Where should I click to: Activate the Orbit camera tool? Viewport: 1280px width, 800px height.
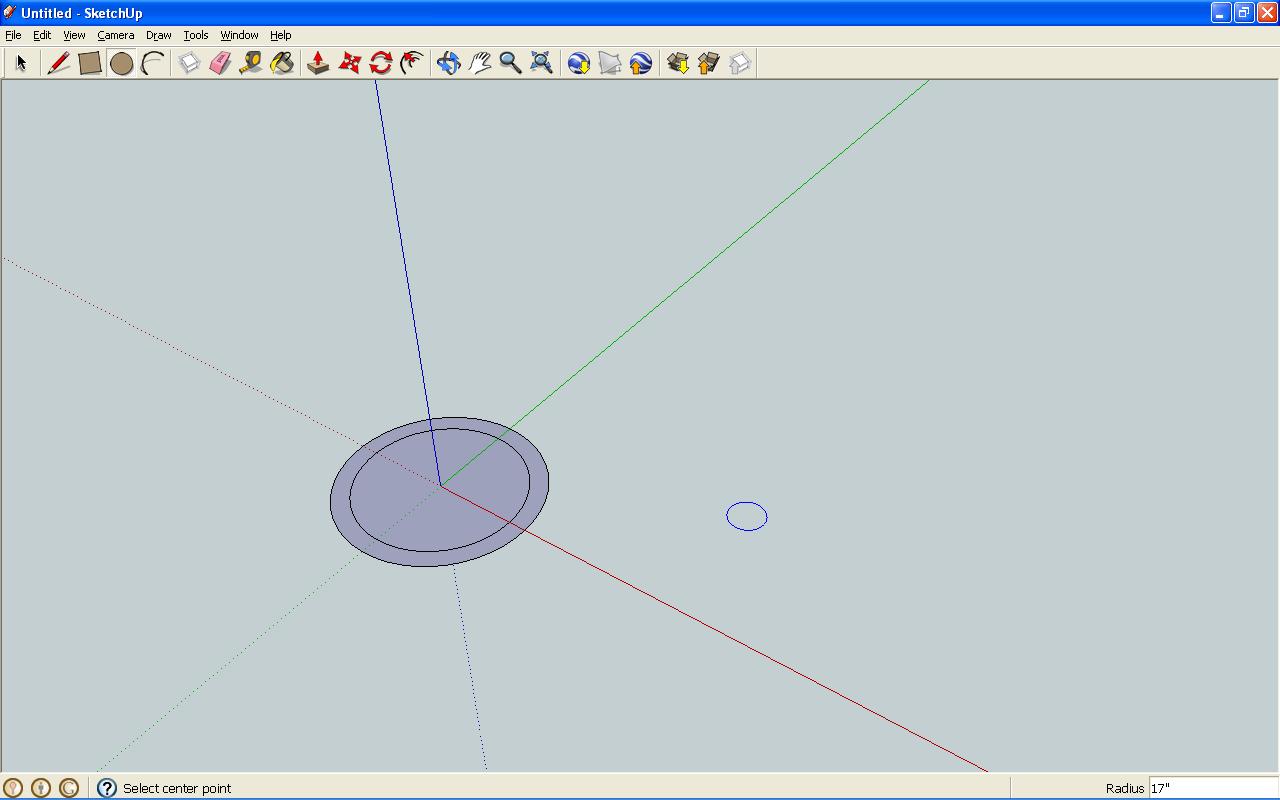coord(448,63)
